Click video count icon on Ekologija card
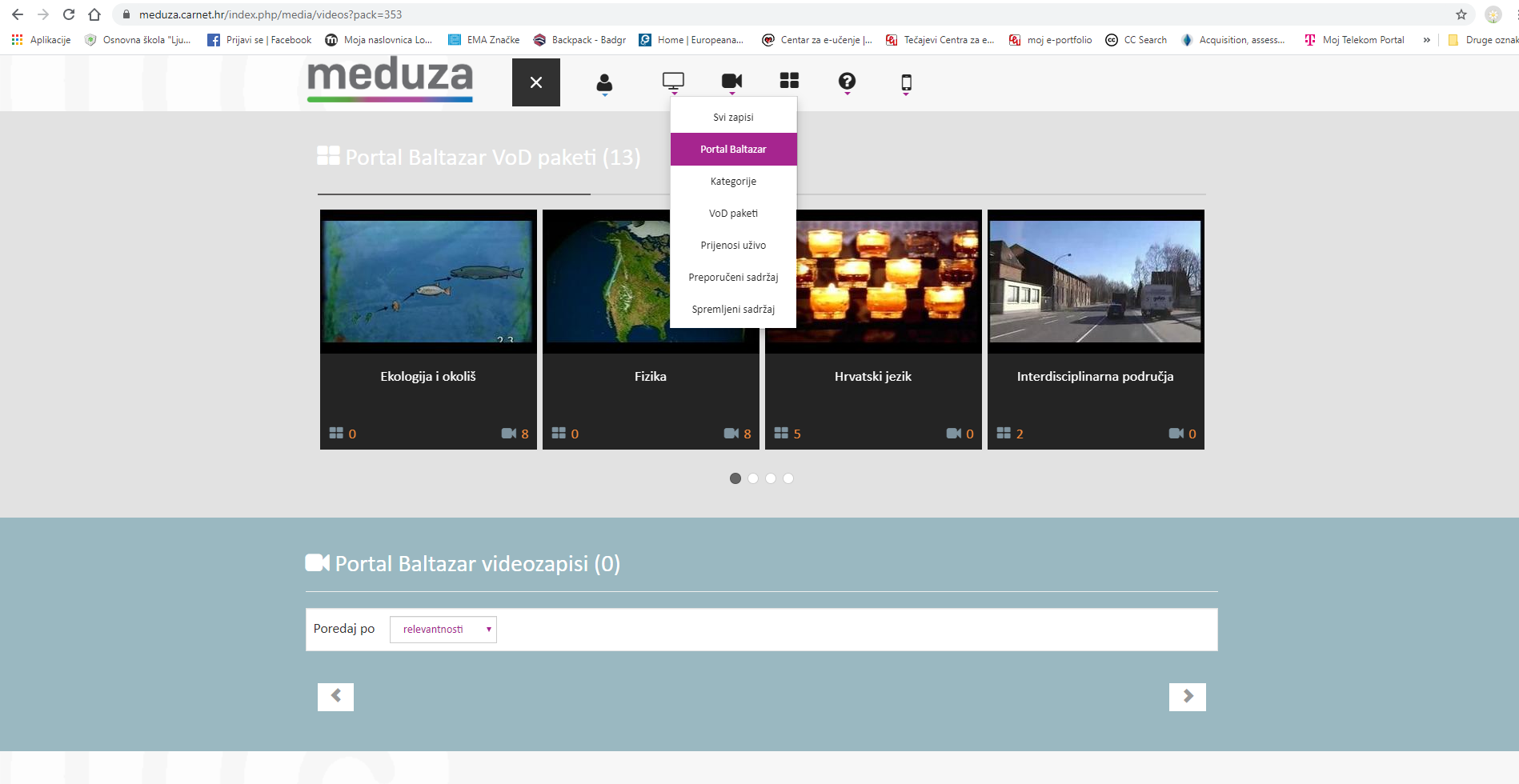Viewport: 1519px width, 784px height. pos(509,433)
